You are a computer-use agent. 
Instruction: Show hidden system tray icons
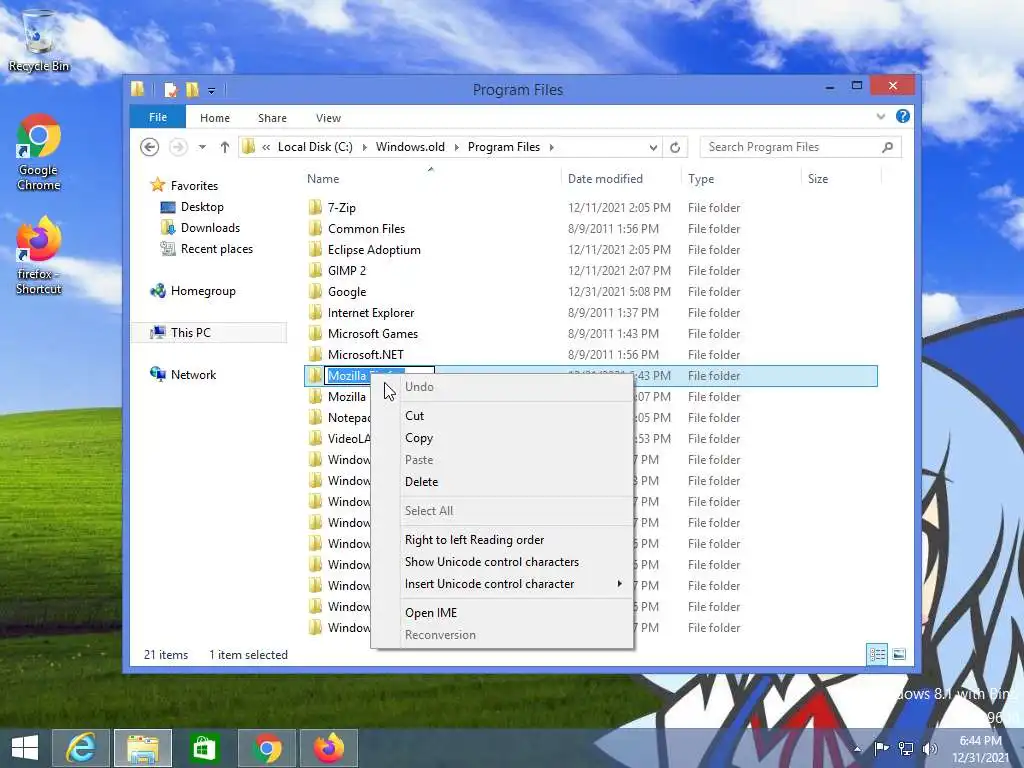point(857,749)
